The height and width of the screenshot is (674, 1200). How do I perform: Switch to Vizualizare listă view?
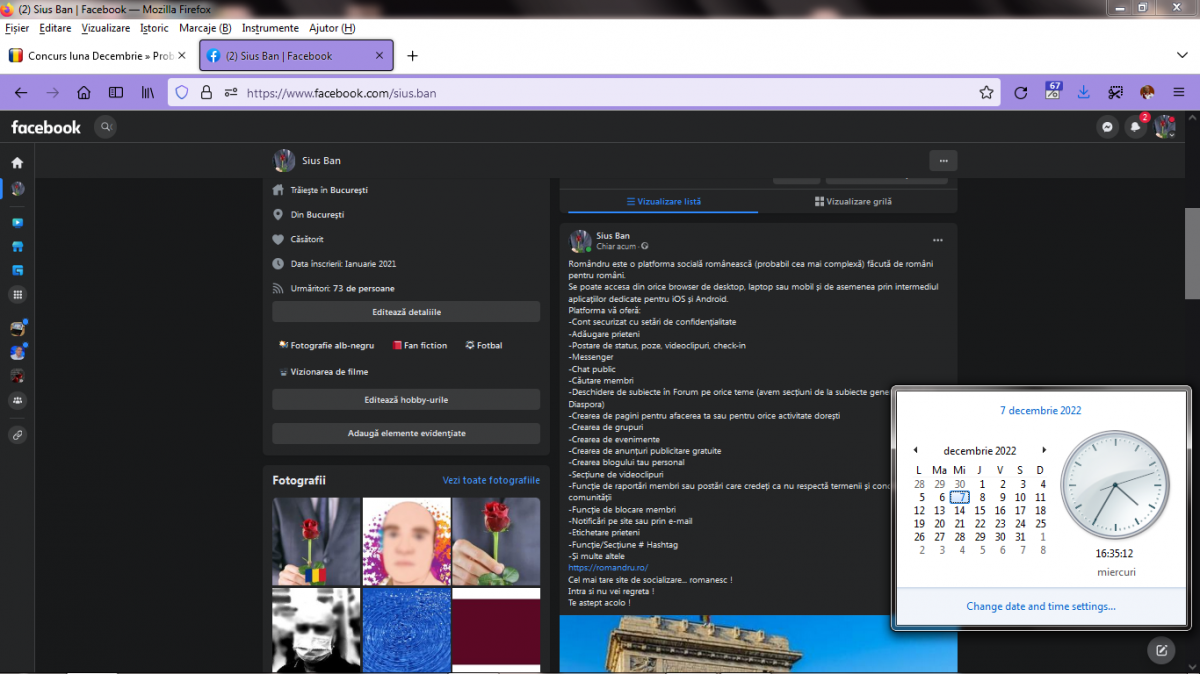[663, 201]
